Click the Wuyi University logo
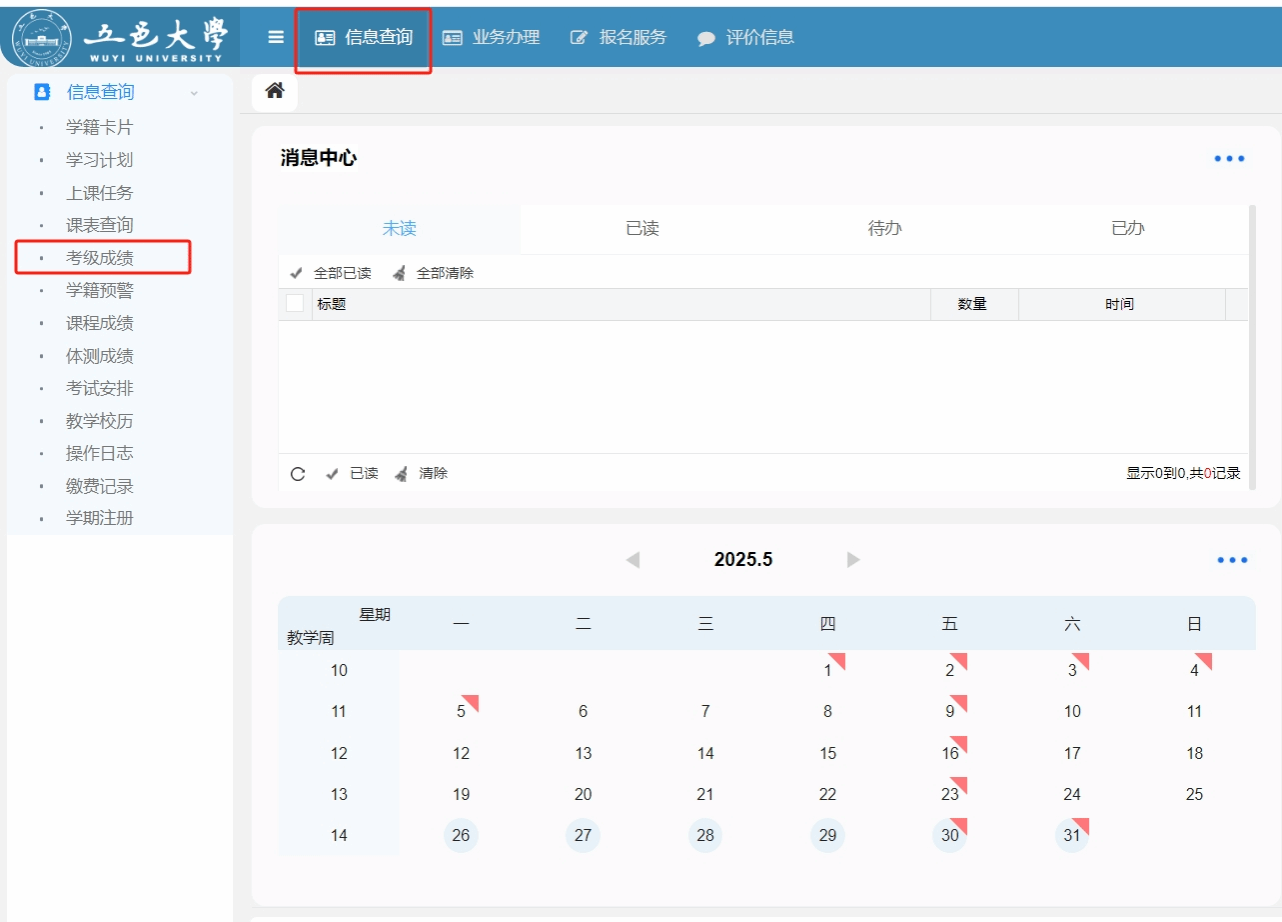Screen dimensions: 1282x922 tap(120, 36)
